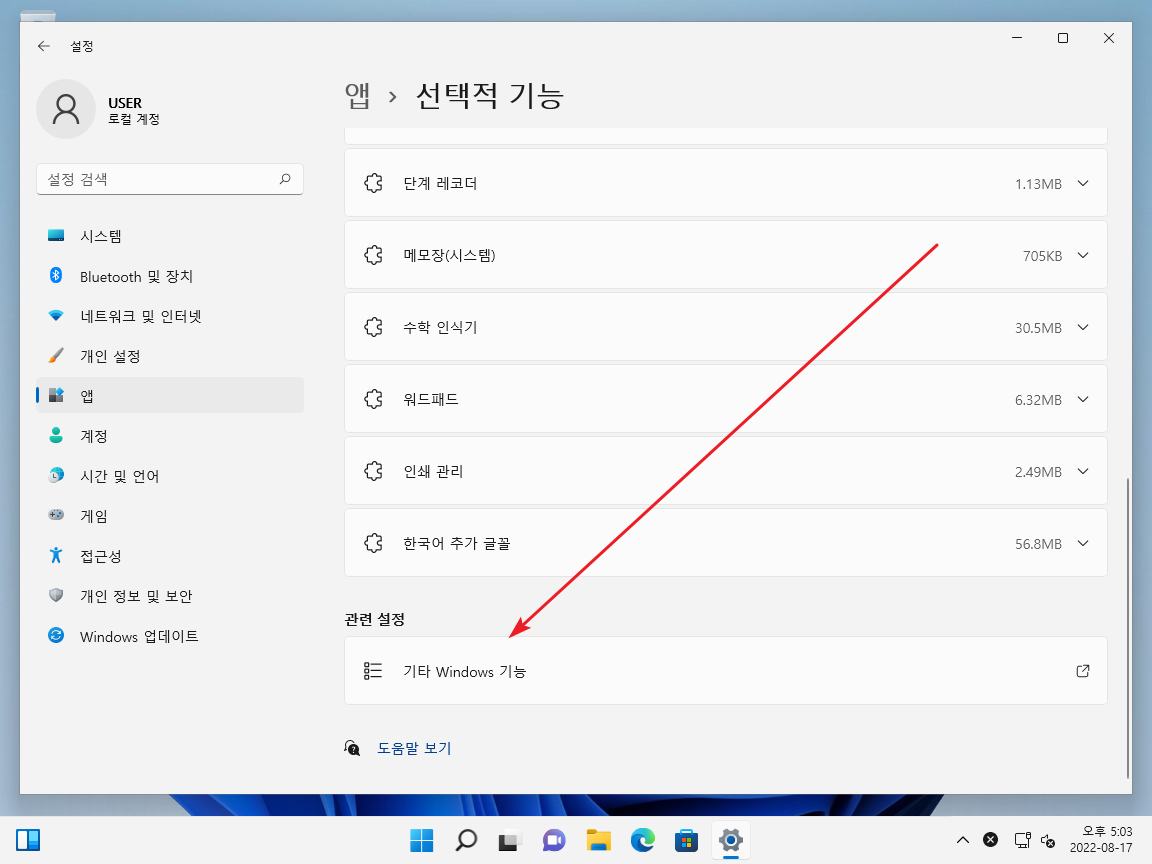
Task: Expand the 한국어 추가 글꼴 chevron
Action: click(1083, 543)
